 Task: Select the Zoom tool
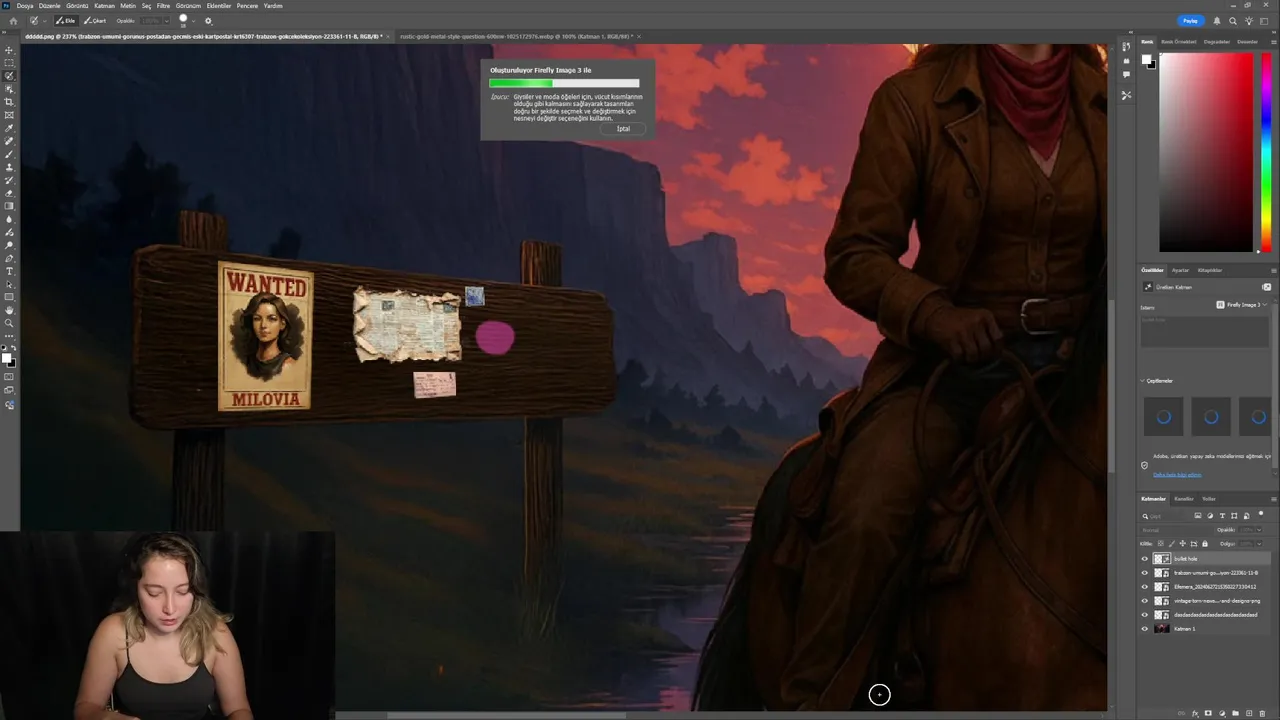click(9, 323)
